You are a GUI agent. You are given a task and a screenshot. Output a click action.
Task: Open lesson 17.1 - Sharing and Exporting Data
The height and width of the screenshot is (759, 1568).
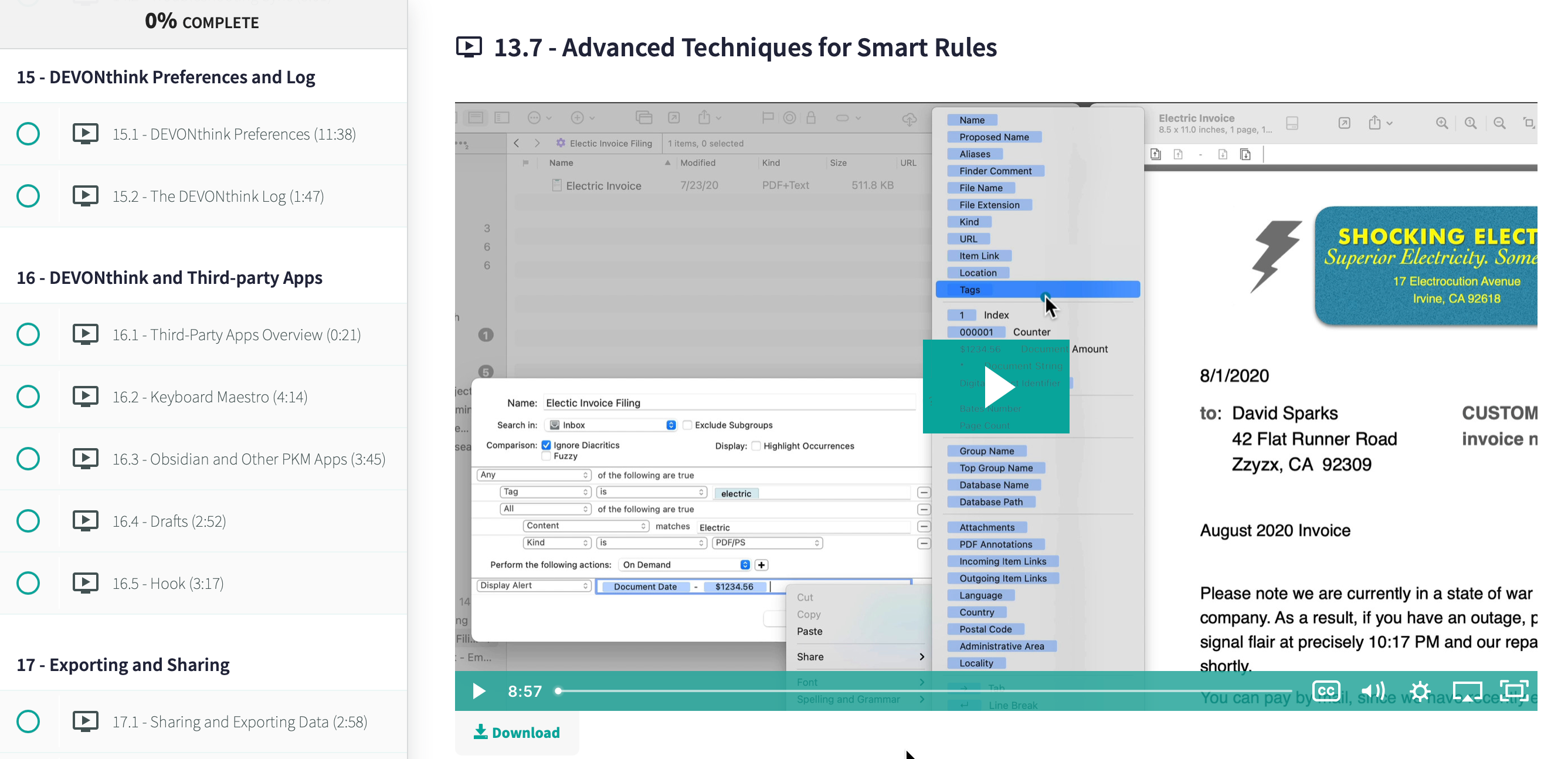(x=239, y=721)
